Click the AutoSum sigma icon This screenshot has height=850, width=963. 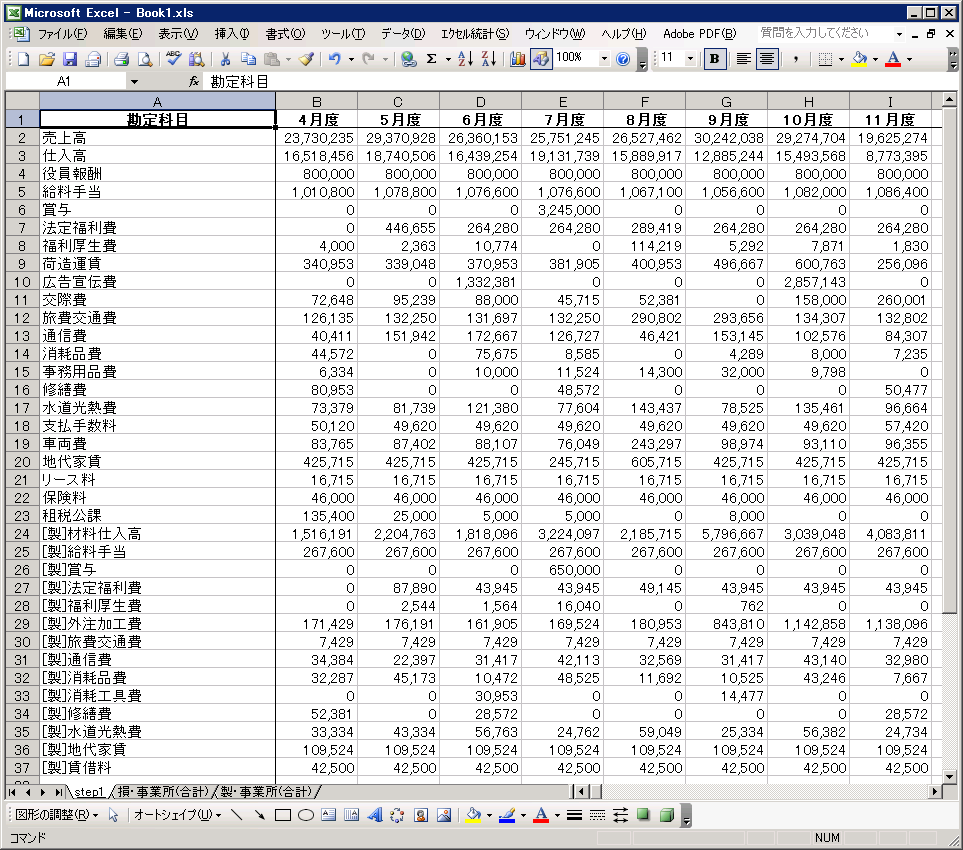(432, 59)
